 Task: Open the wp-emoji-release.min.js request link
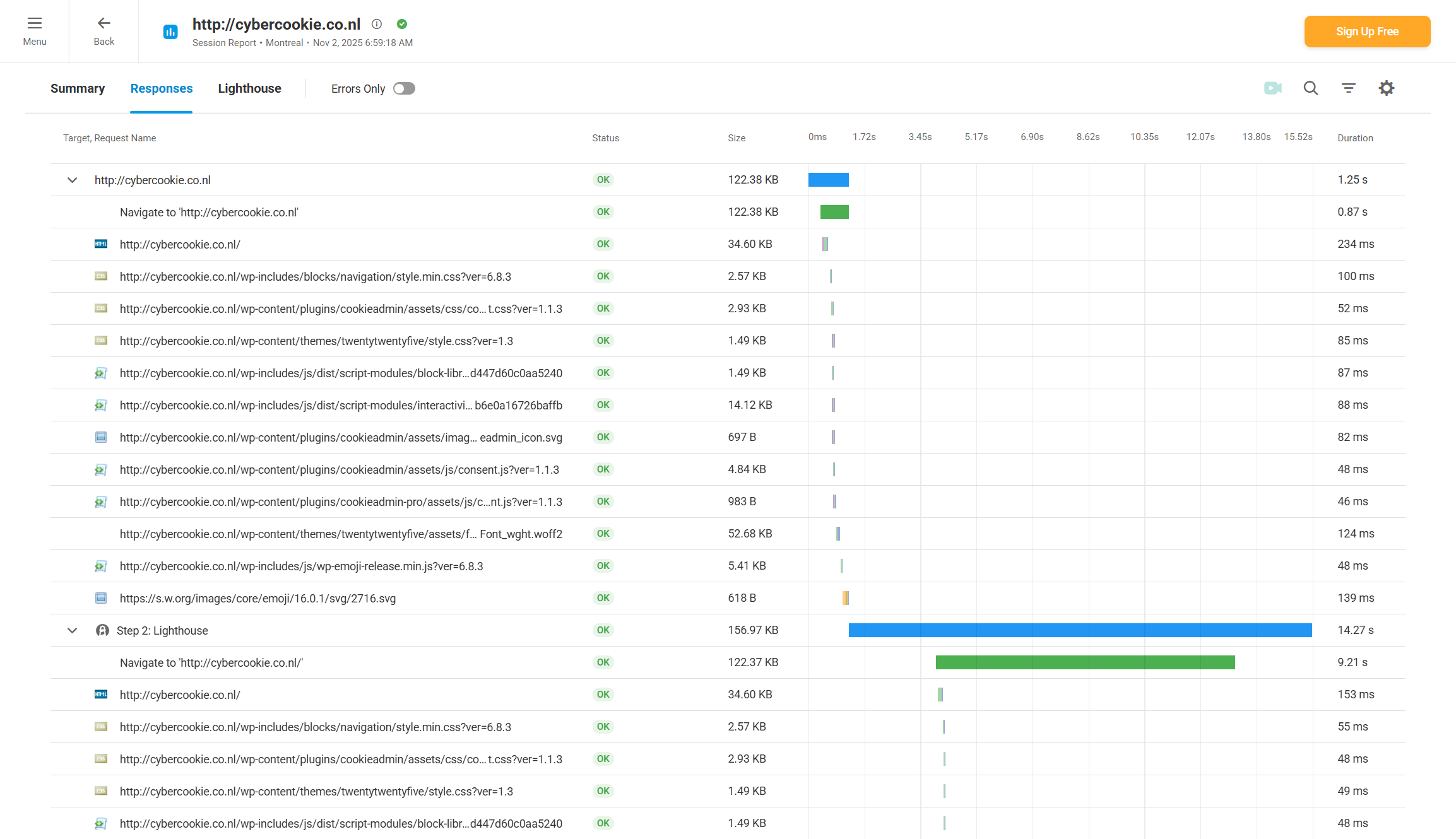click(301, 566)
